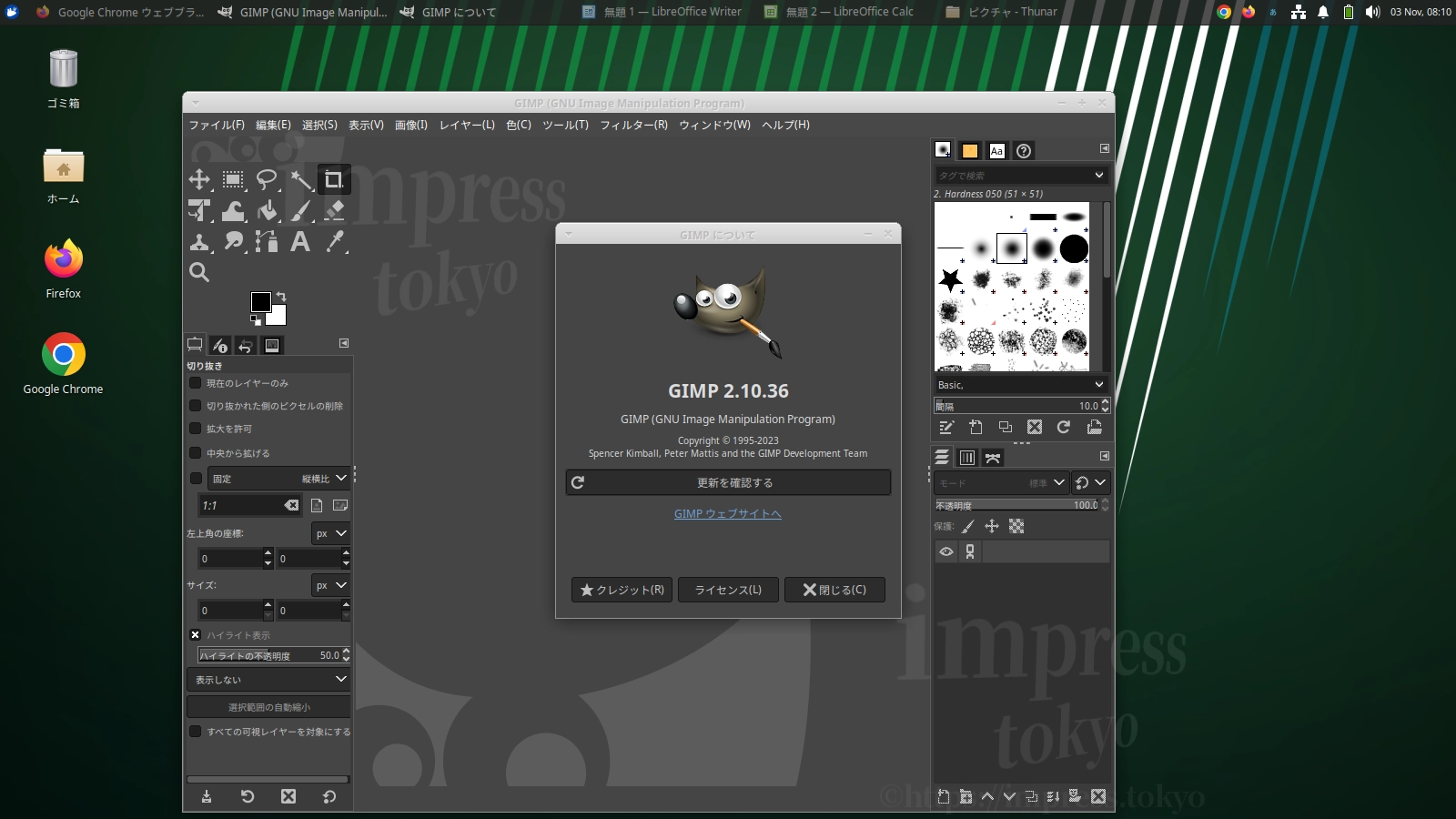Select the Text tool
Viewport: 1456px width, 819px height.
pos(300,241)
